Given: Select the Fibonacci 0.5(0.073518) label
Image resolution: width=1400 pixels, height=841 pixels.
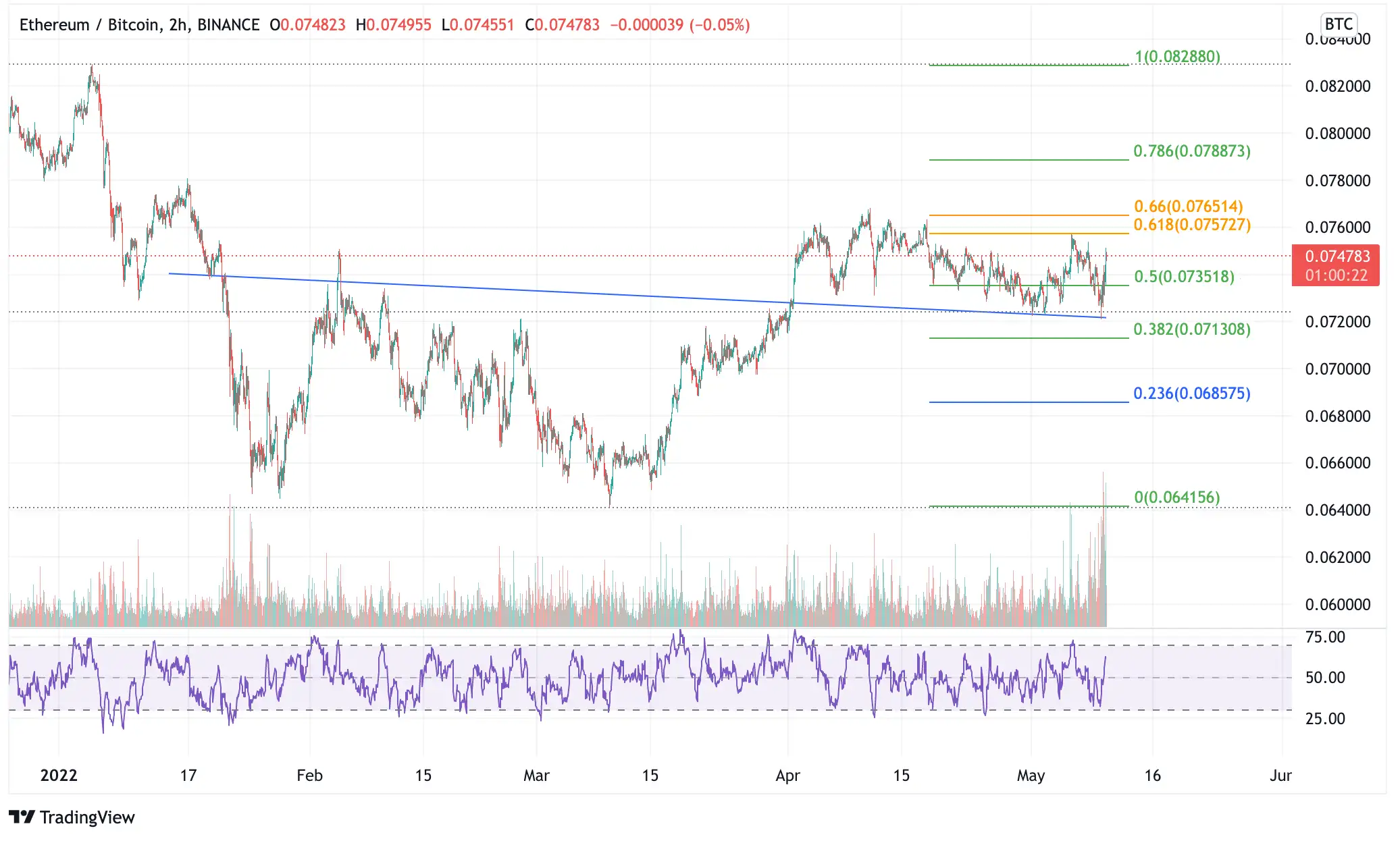Looking at the screenshot, I should click(x=1184, y=276).
